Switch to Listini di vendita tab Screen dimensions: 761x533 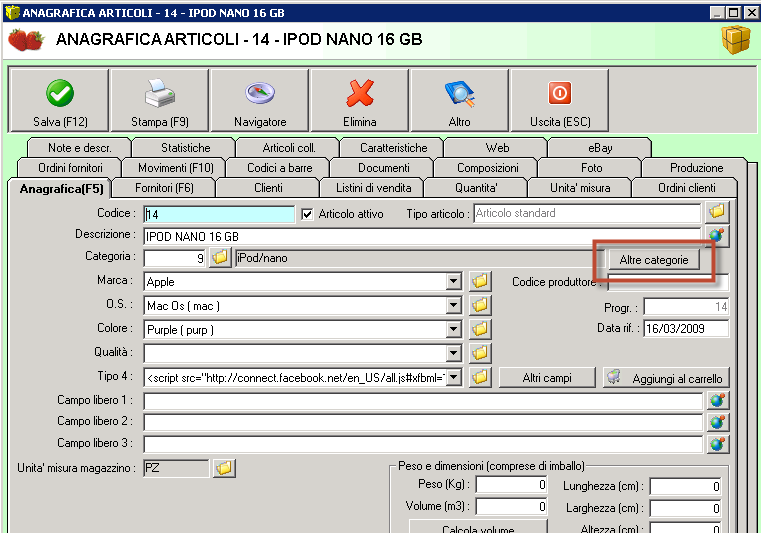point(373,188)
